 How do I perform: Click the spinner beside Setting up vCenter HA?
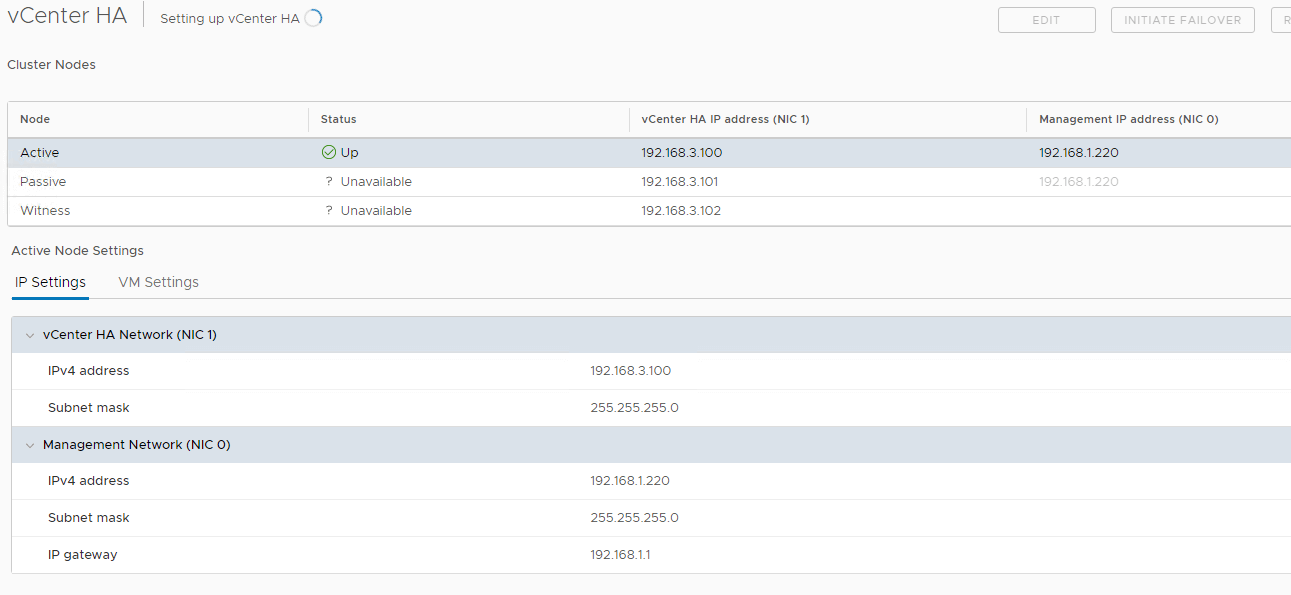point(313,18)
